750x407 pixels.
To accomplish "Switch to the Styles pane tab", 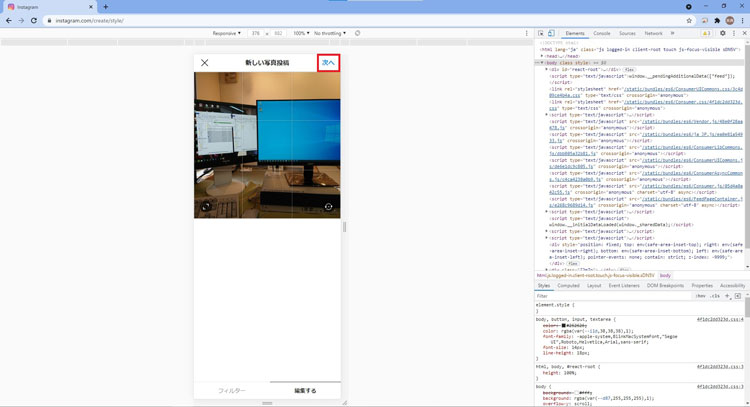I will click(544, 286).
